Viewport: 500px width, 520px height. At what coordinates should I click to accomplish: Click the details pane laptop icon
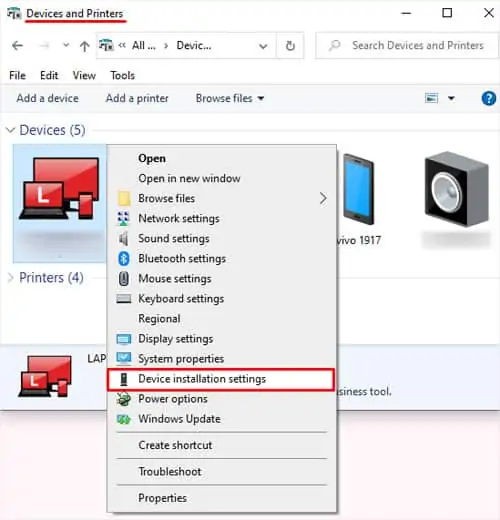(45, 376)
